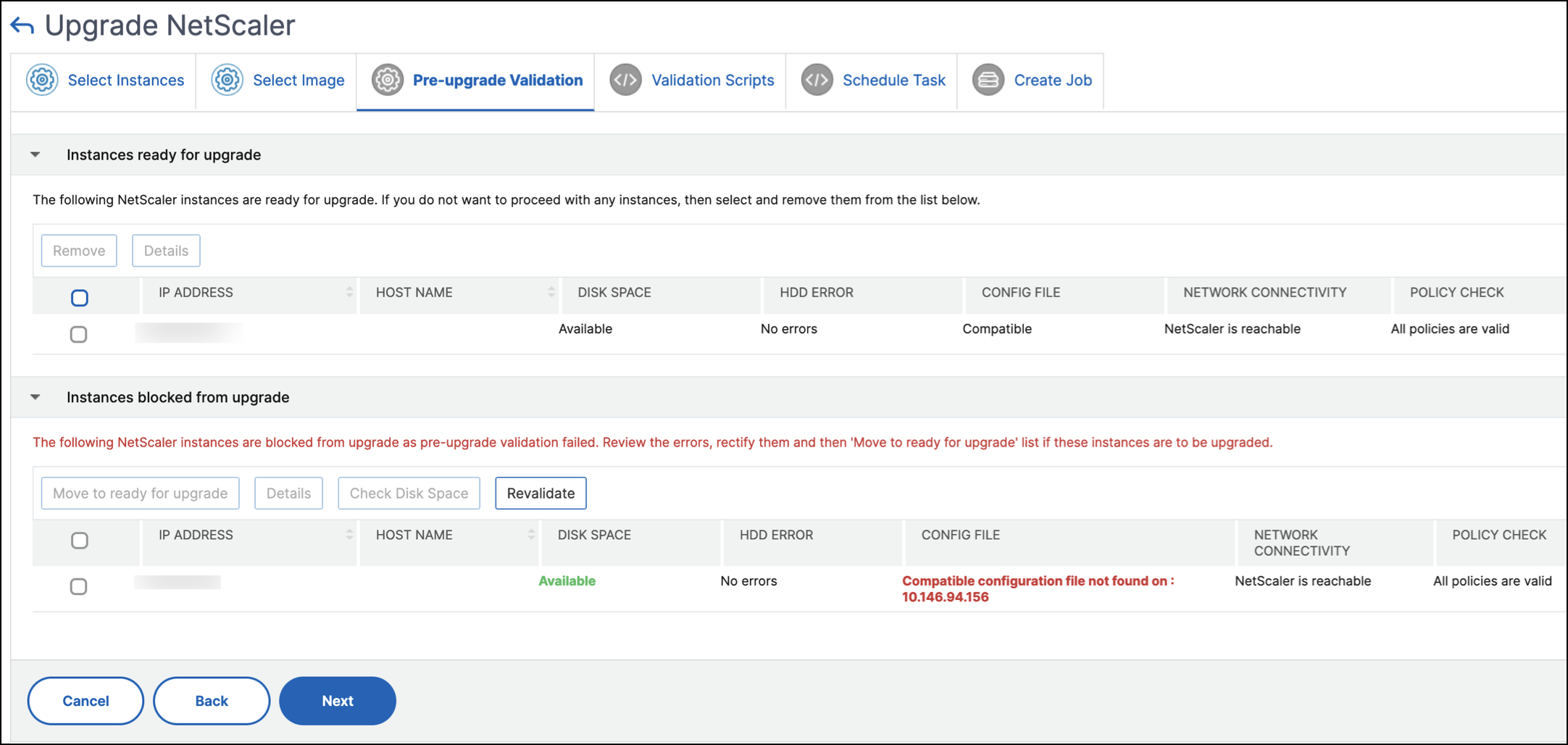This screenshot has height=745, width=1568.
Task: Open the Schedule Task tab
Action: point(893,80)
